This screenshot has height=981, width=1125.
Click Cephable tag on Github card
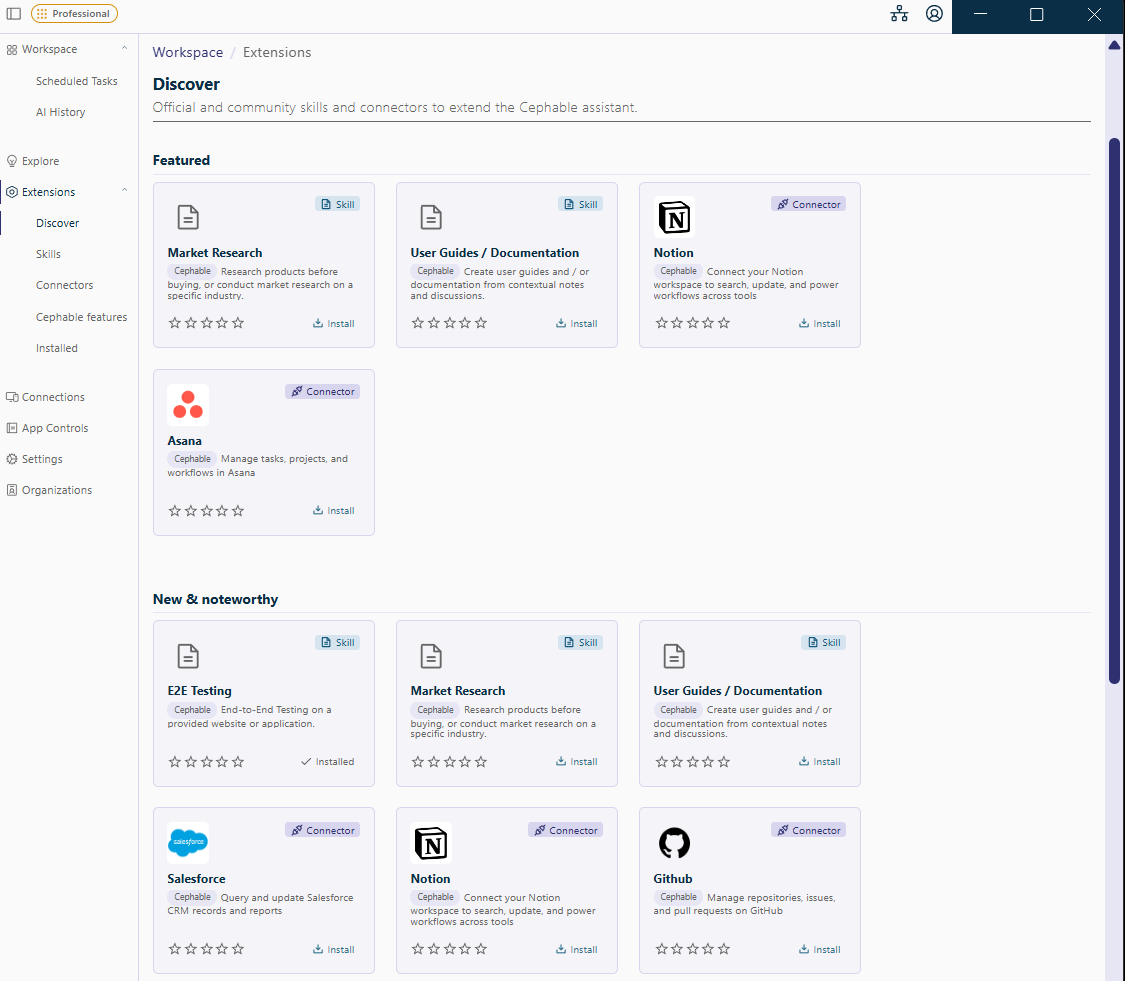pyautogui.click(x=678, y=897)
